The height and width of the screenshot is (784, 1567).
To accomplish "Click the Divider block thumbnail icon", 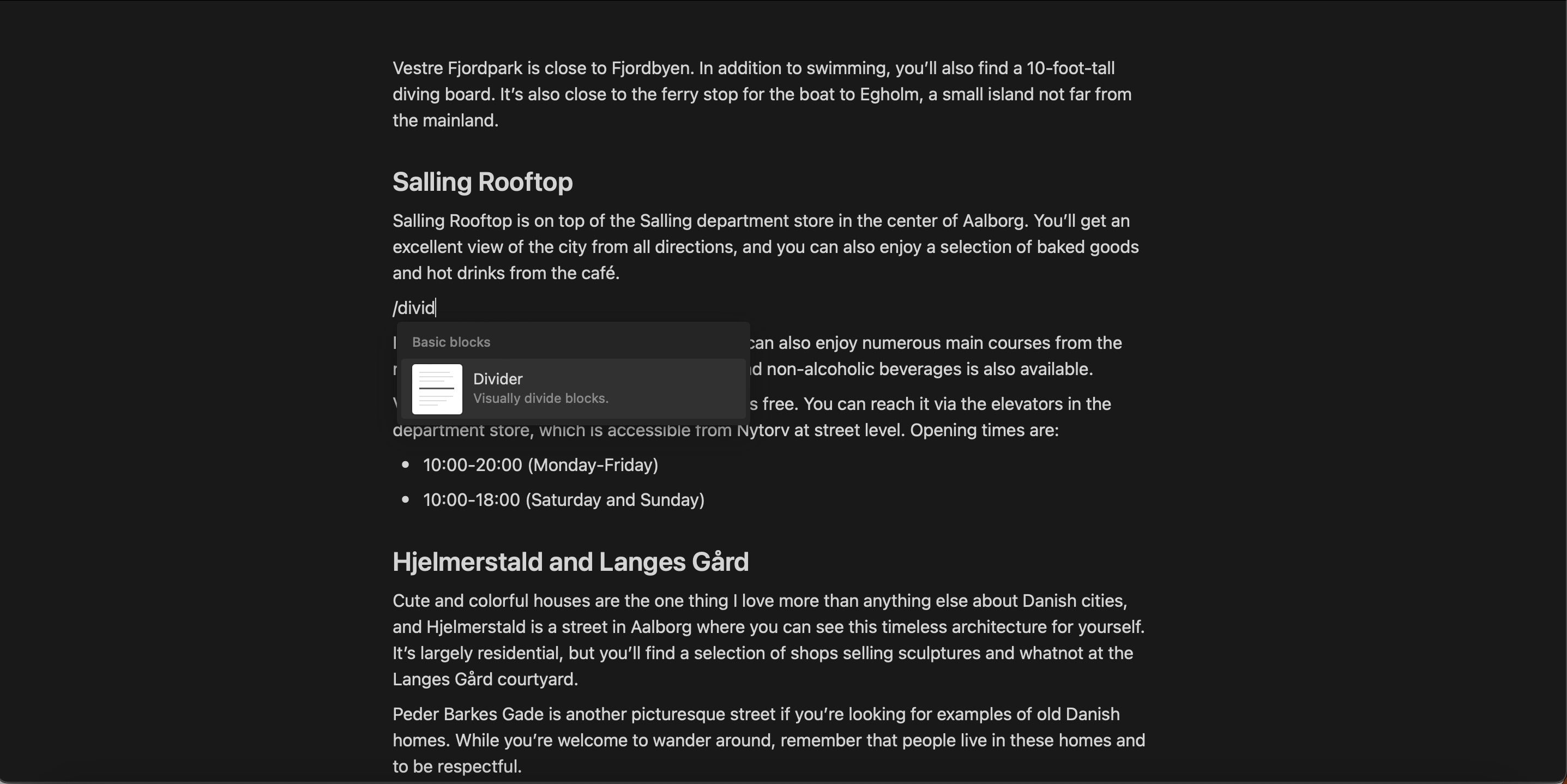I will 437,389.
